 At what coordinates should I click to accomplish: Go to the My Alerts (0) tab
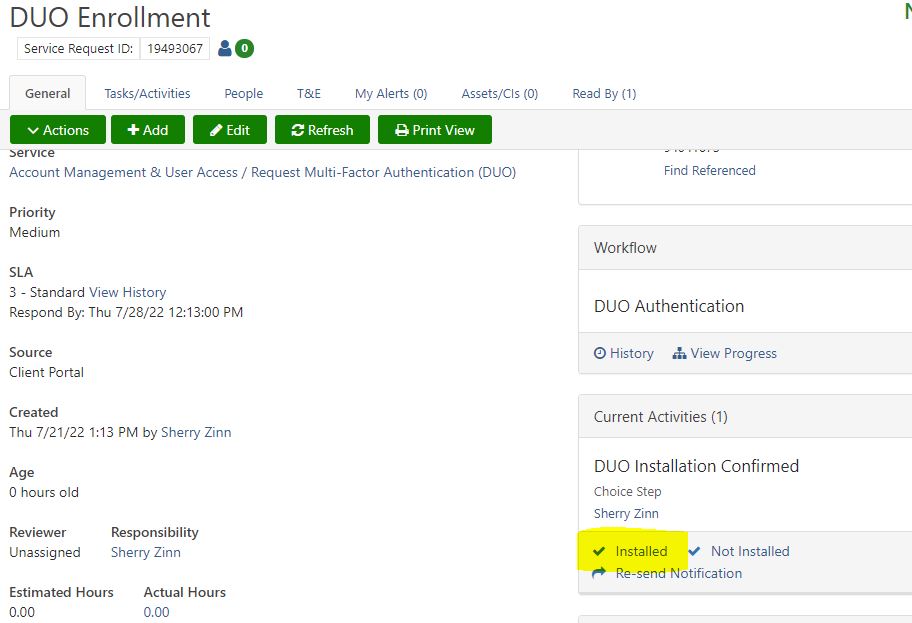tap(391, 93)
